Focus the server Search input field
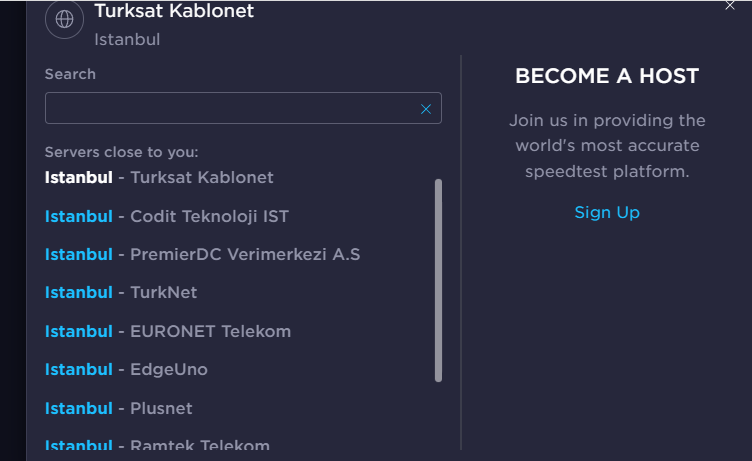 243,108
